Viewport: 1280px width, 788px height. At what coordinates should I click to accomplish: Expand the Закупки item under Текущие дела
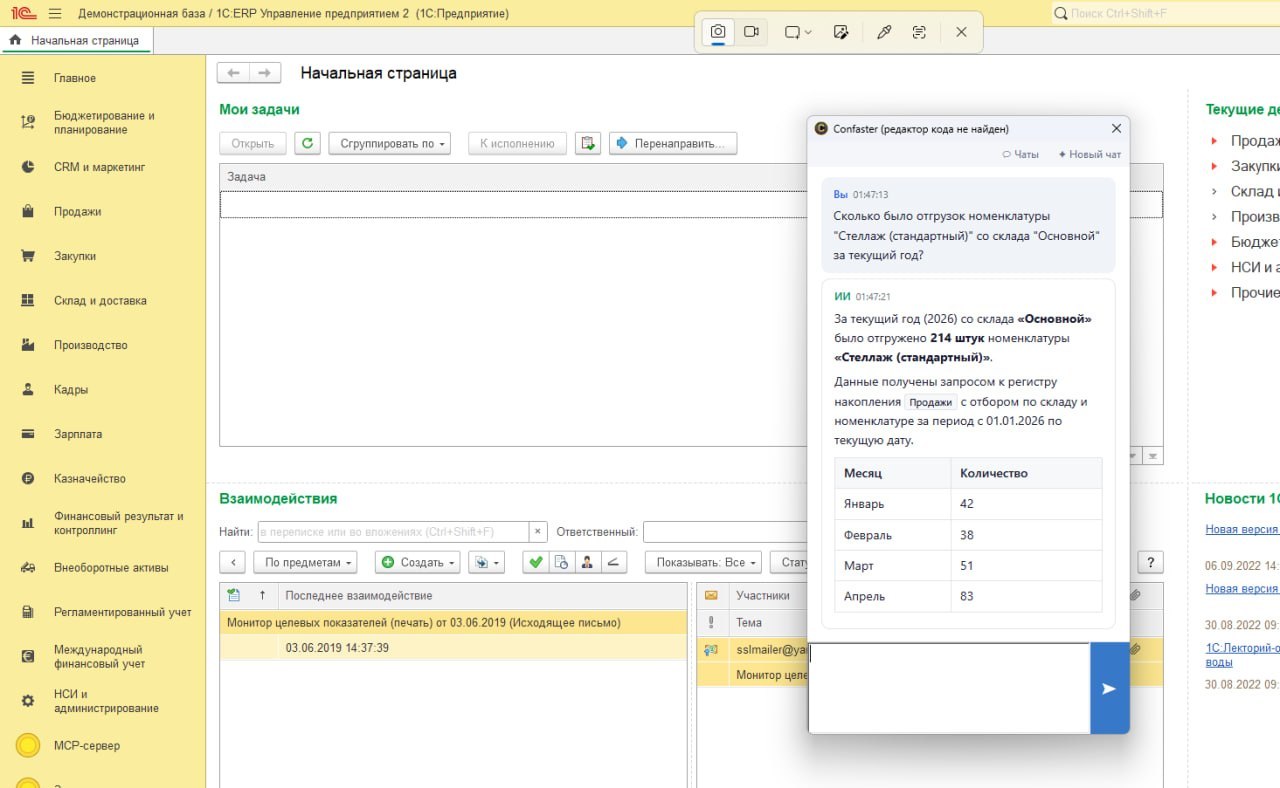pyautogui.click(x=1214, y=166)
